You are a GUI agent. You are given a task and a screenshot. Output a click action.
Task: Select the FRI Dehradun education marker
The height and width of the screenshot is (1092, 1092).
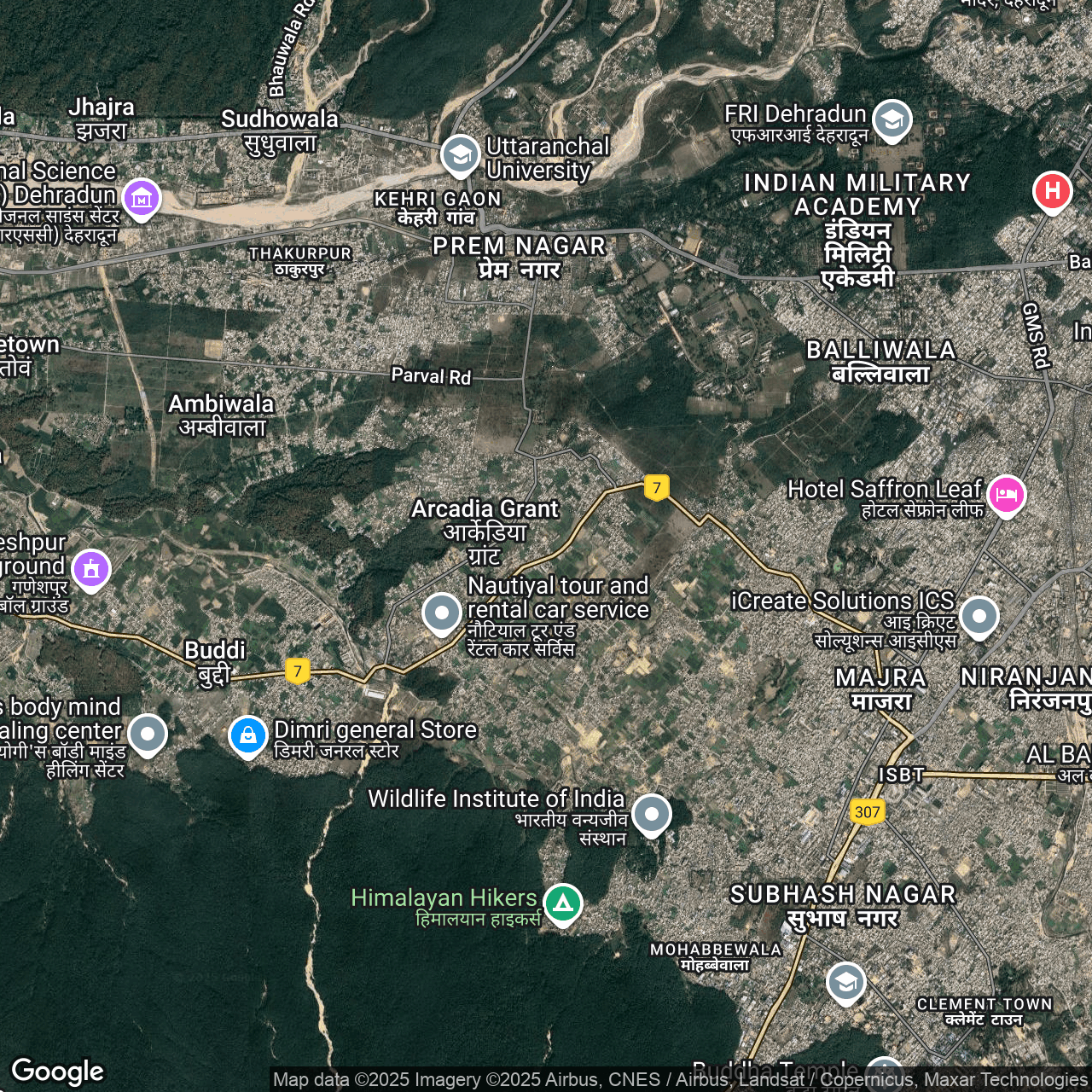(892, 119)
